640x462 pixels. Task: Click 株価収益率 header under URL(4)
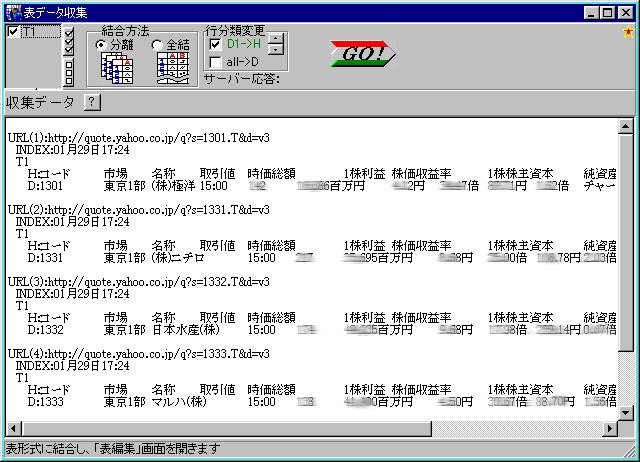click(x=421, y=389)
